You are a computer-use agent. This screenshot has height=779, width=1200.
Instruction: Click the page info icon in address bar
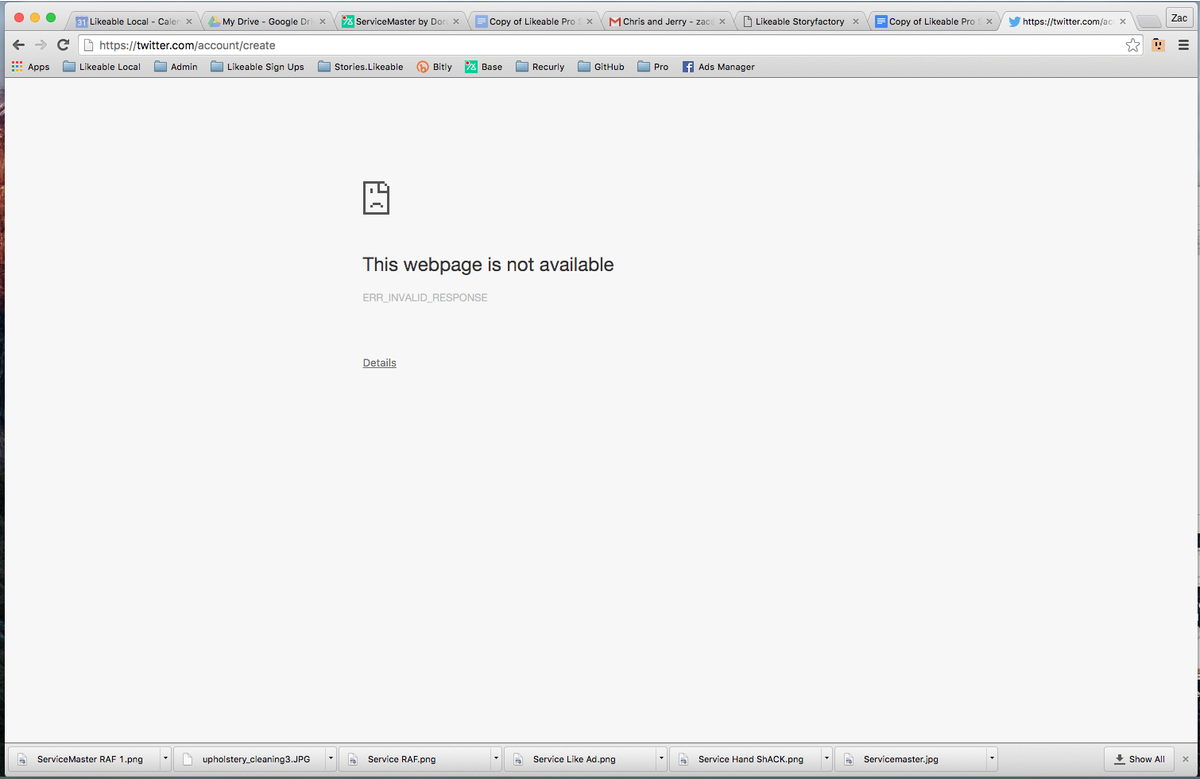[88, 45]
